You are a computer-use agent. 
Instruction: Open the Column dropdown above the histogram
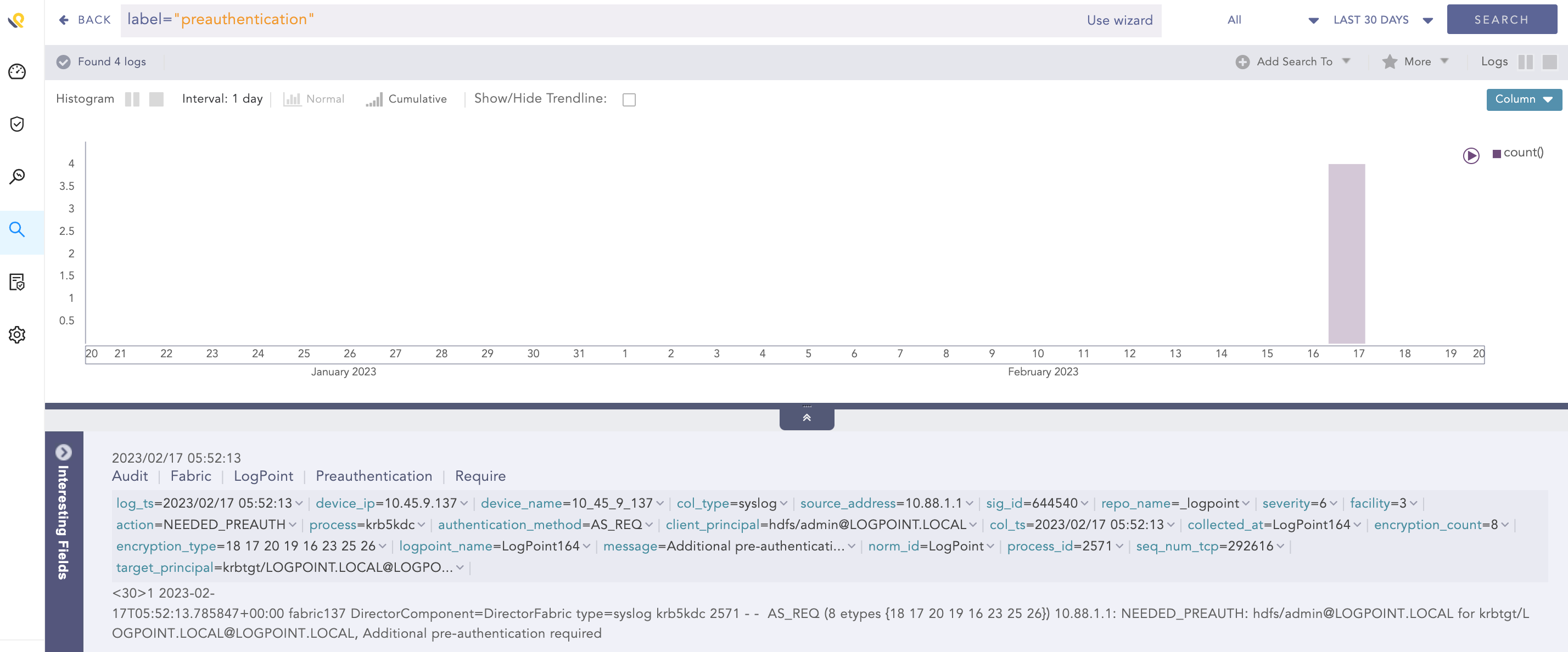[x=1524, y=99]
